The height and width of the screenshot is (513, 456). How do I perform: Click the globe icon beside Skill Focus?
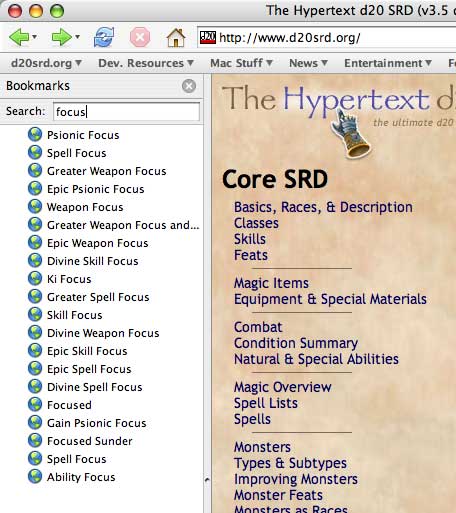click(x=35, y=315)
